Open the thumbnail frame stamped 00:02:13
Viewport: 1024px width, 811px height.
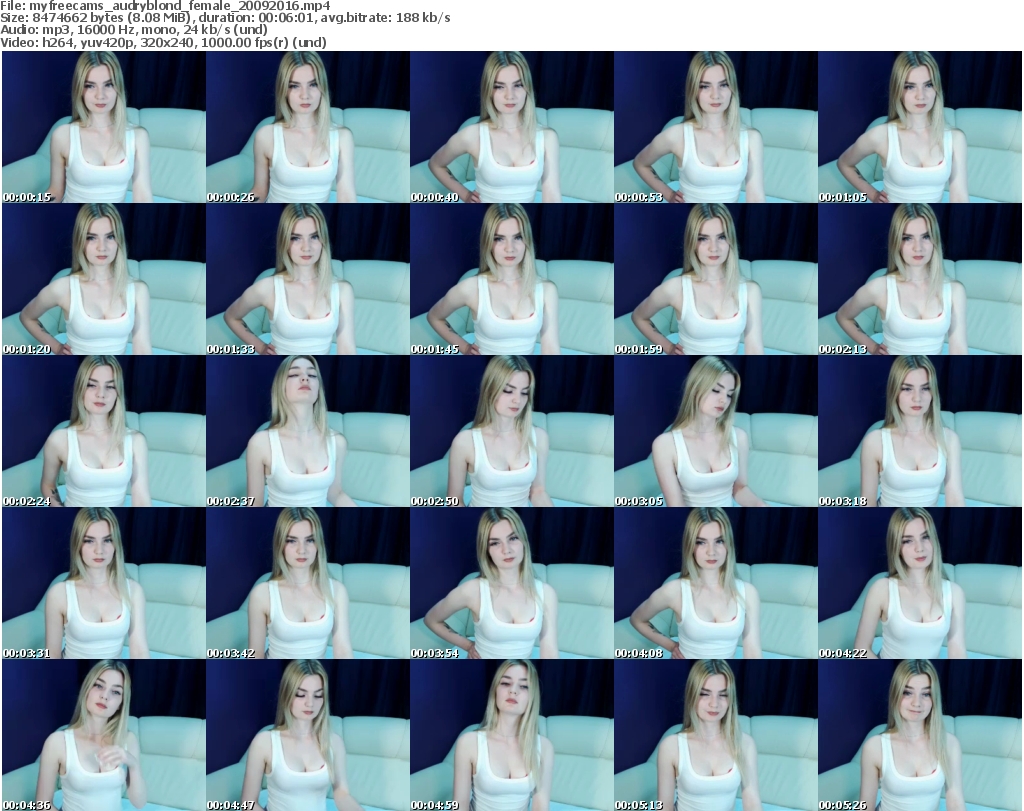920,279
